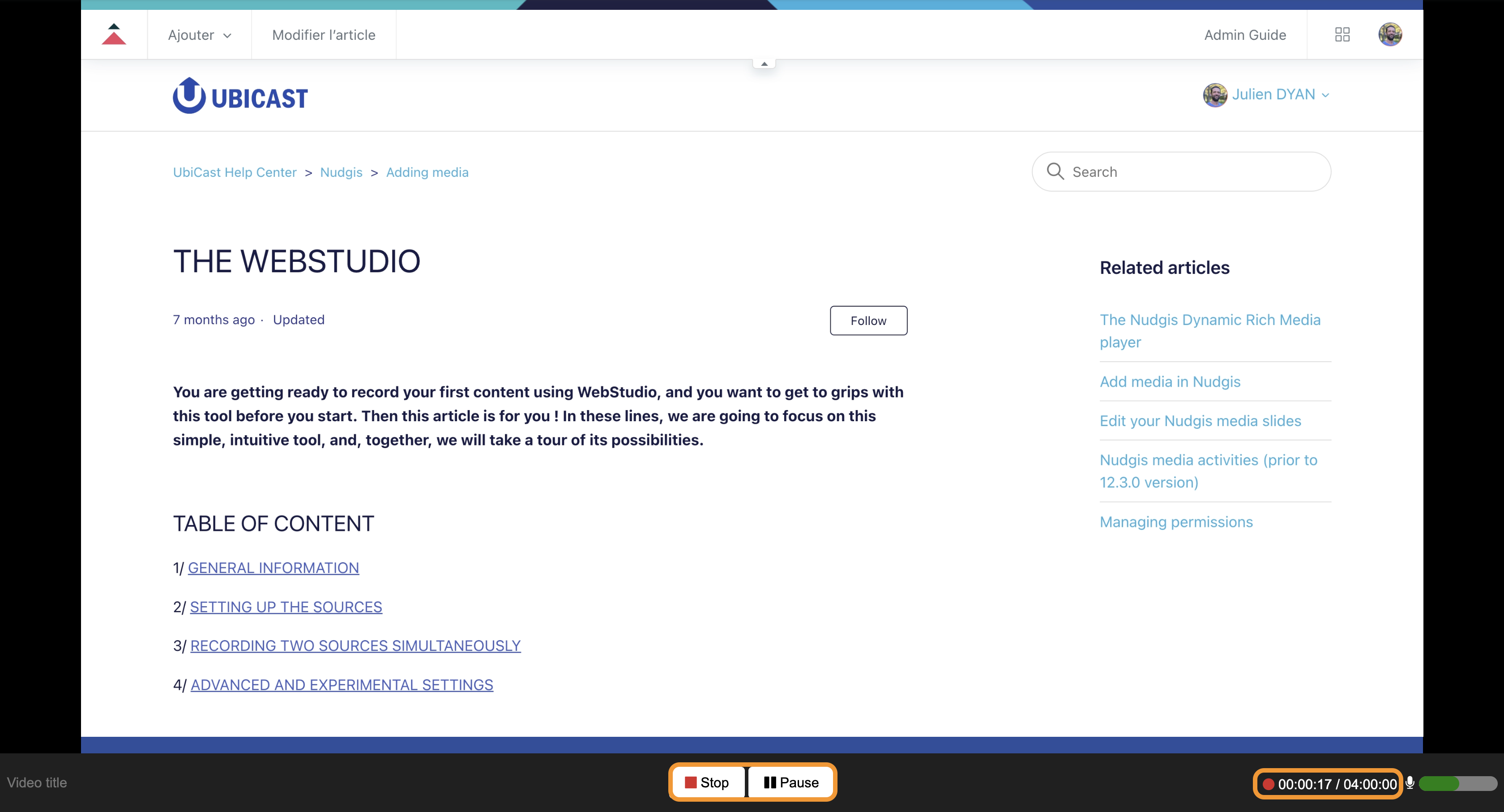The height and width of the screenshot is (812, 1504).
Task: Follow this article
Action: coord(868,321)
